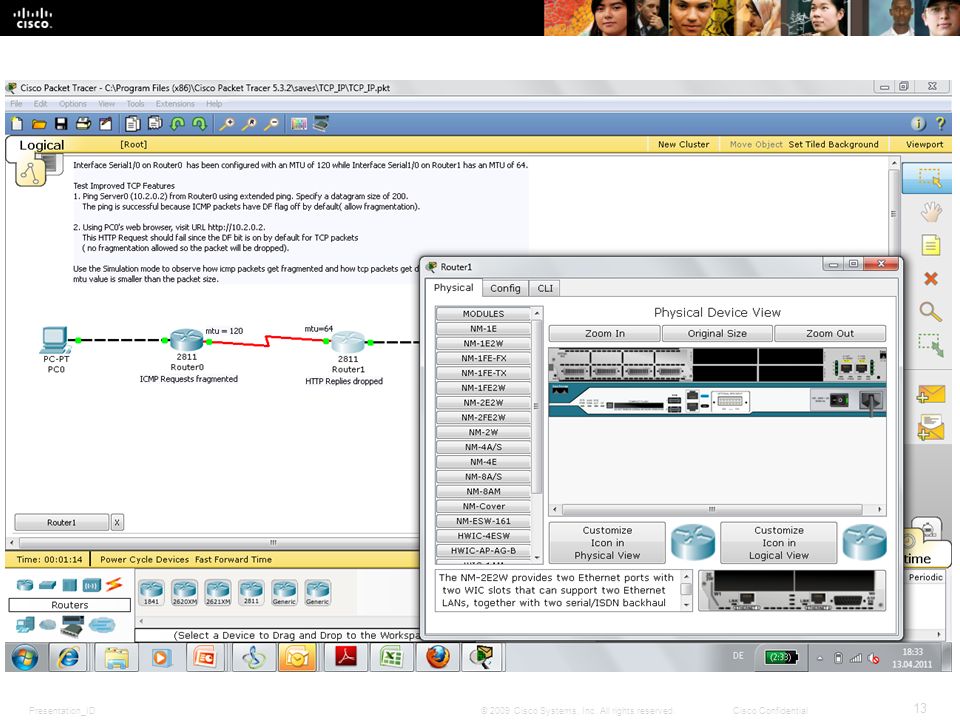Click the Zoom Reset magnifier icon
This screenshot has height=720, width=960.
[249, 124]
